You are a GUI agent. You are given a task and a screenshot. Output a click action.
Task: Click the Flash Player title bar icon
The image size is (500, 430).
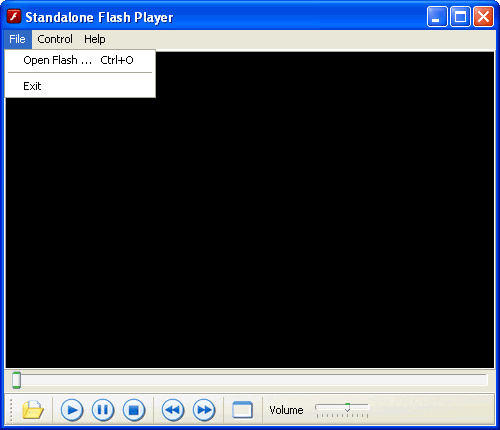coord(14,16)
